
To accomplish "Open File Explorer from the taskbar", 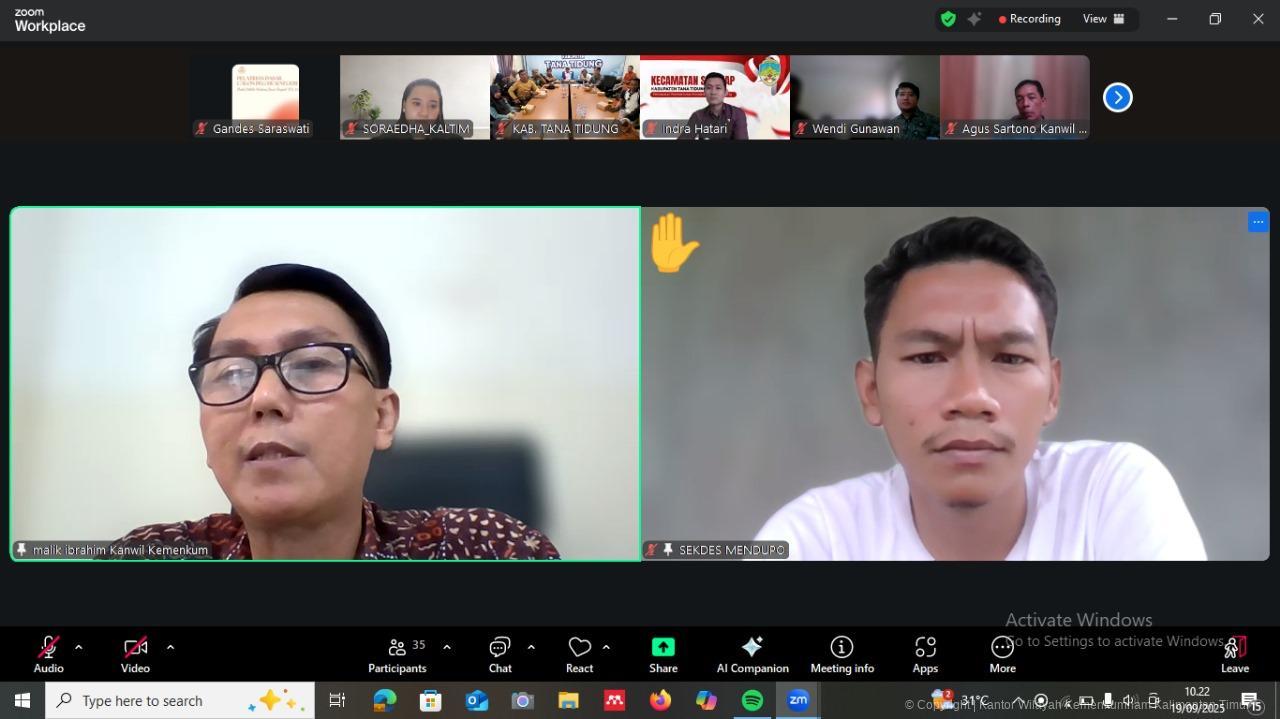I will 569,700.
